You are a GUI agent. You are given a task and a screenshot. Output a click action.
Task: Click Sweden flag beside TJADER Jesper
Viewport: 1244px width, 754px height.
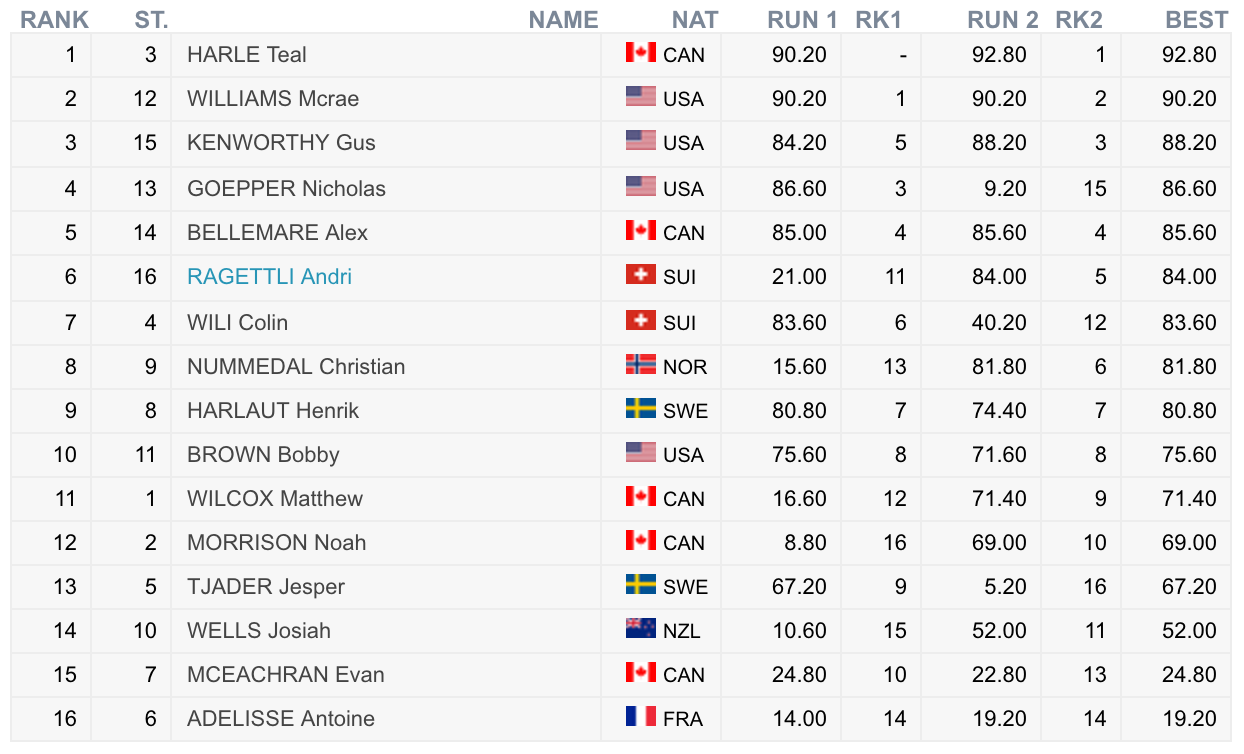click(641, 585)
